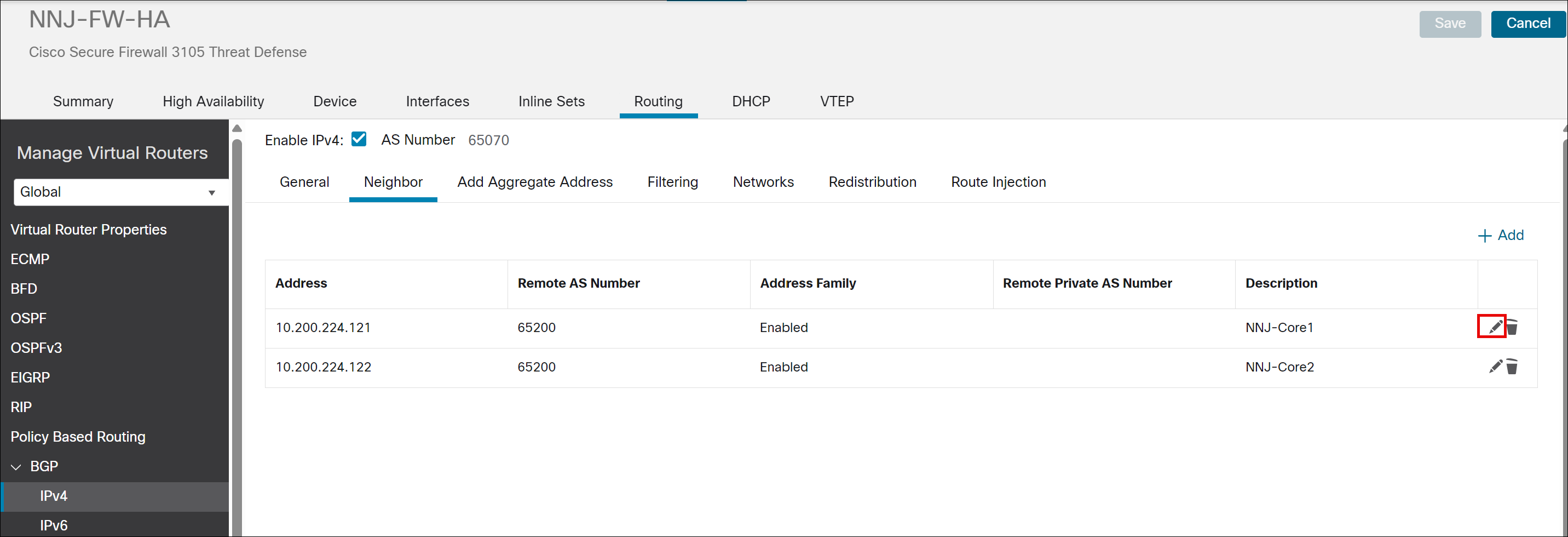Delete the NNJ-Core2 neighbor entry

1512,367
